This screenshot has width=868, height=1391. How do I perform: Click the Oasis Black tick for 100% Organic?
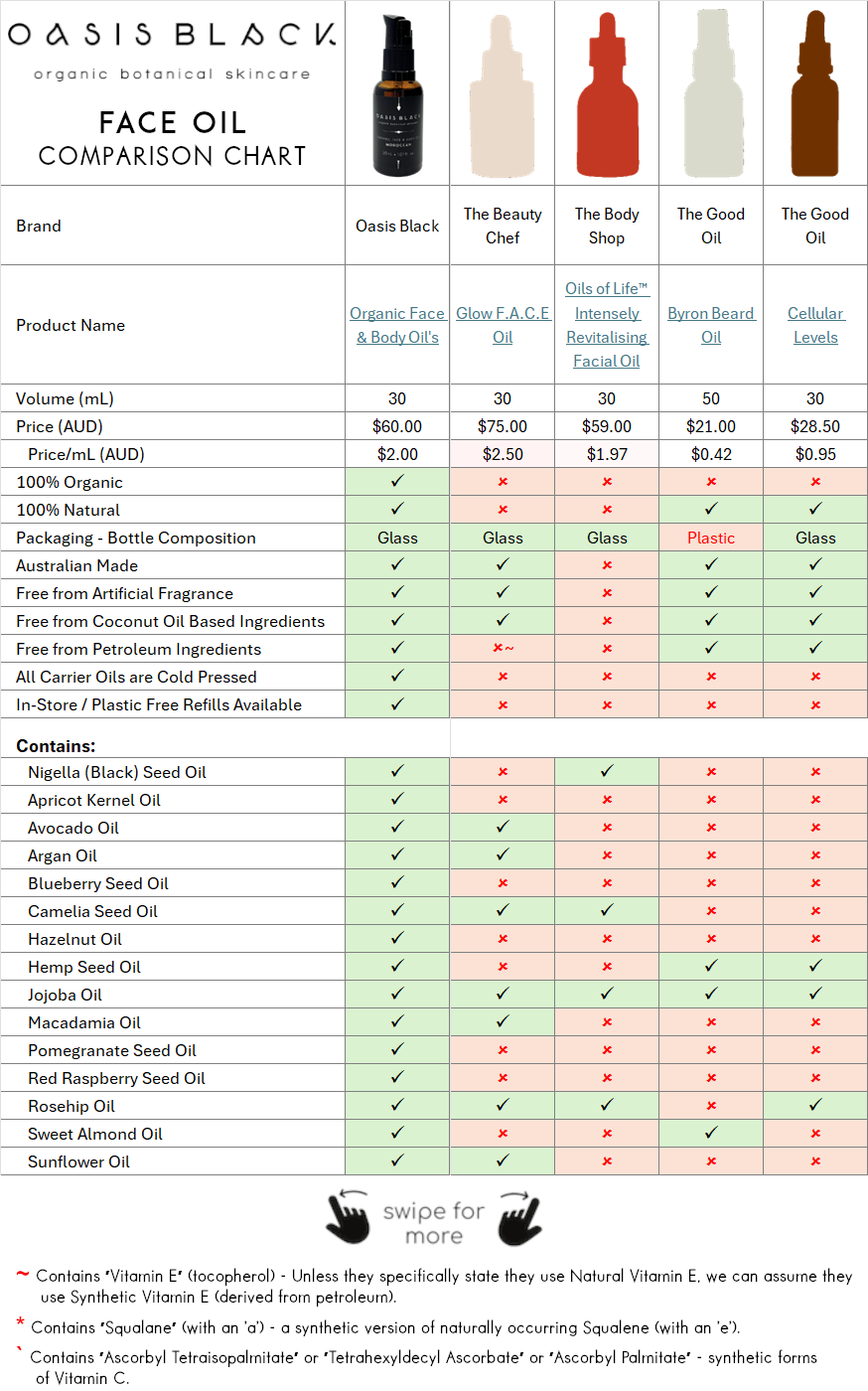tap(397, 481)
